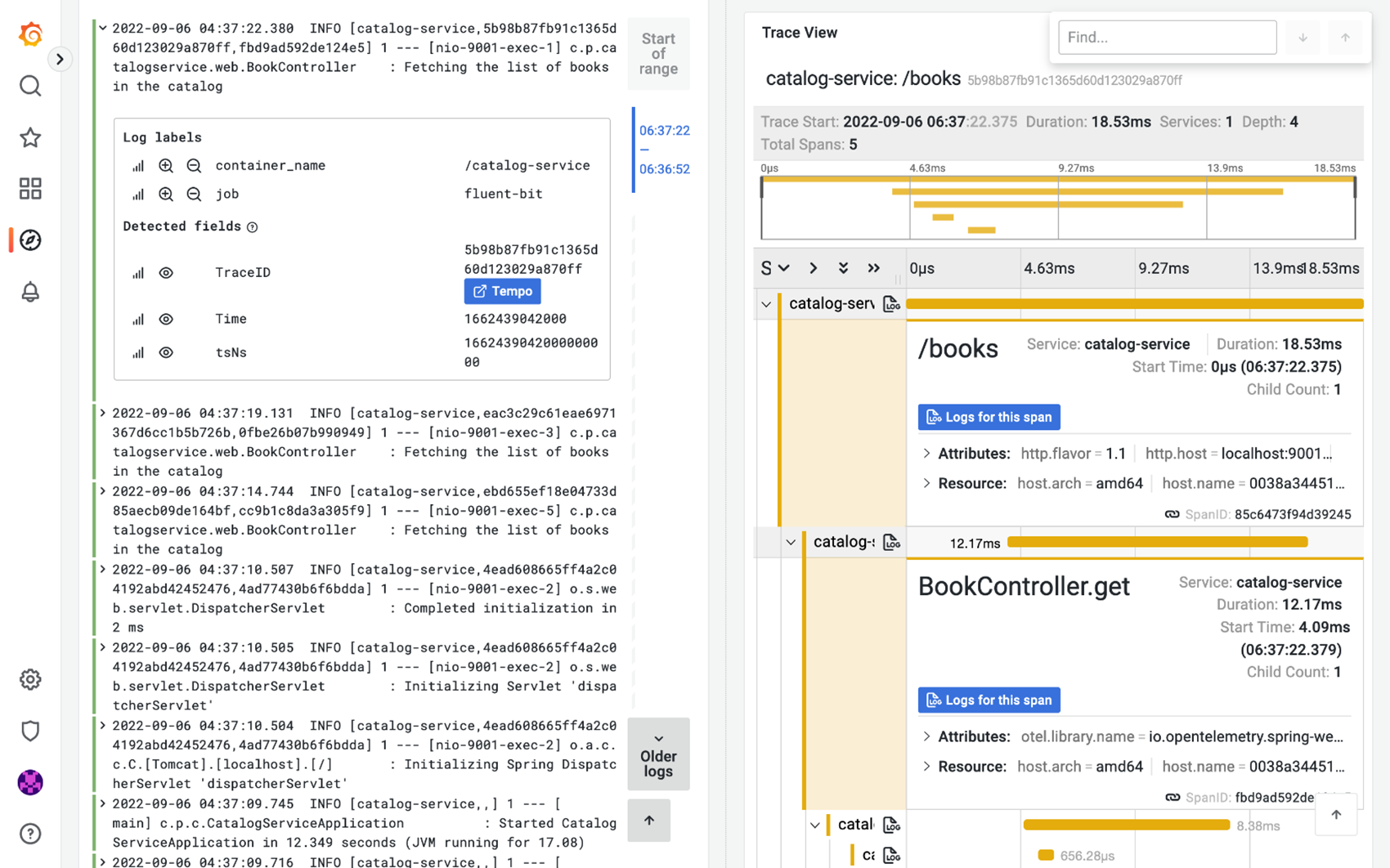Open logs icon on the 12.17ms span row
This screenshot has width=1390, height=868.
(891, 542)
